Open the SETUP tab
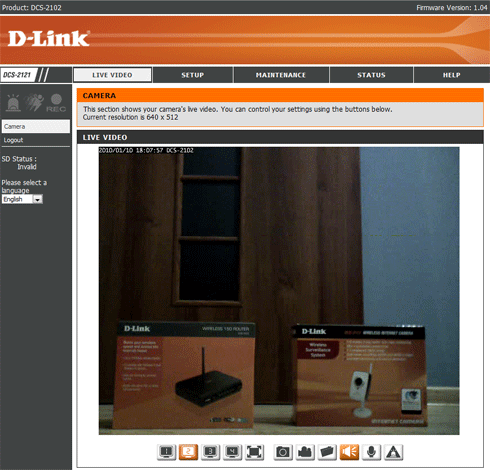The height and width of the screenshot is (470, 490). [x=193, y=75]
